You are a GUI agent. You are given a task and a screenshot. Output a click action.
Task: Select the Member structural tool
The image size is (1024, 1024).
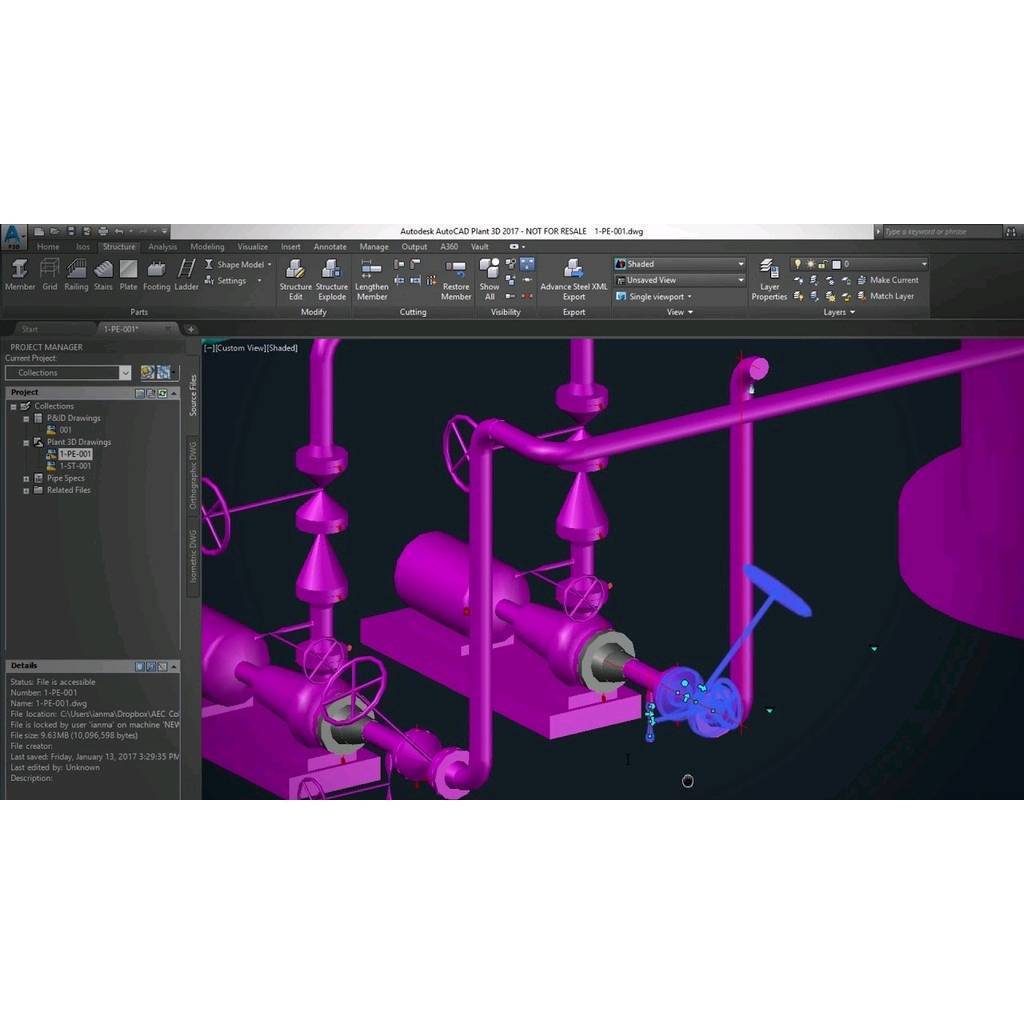(x=20, y=273)
